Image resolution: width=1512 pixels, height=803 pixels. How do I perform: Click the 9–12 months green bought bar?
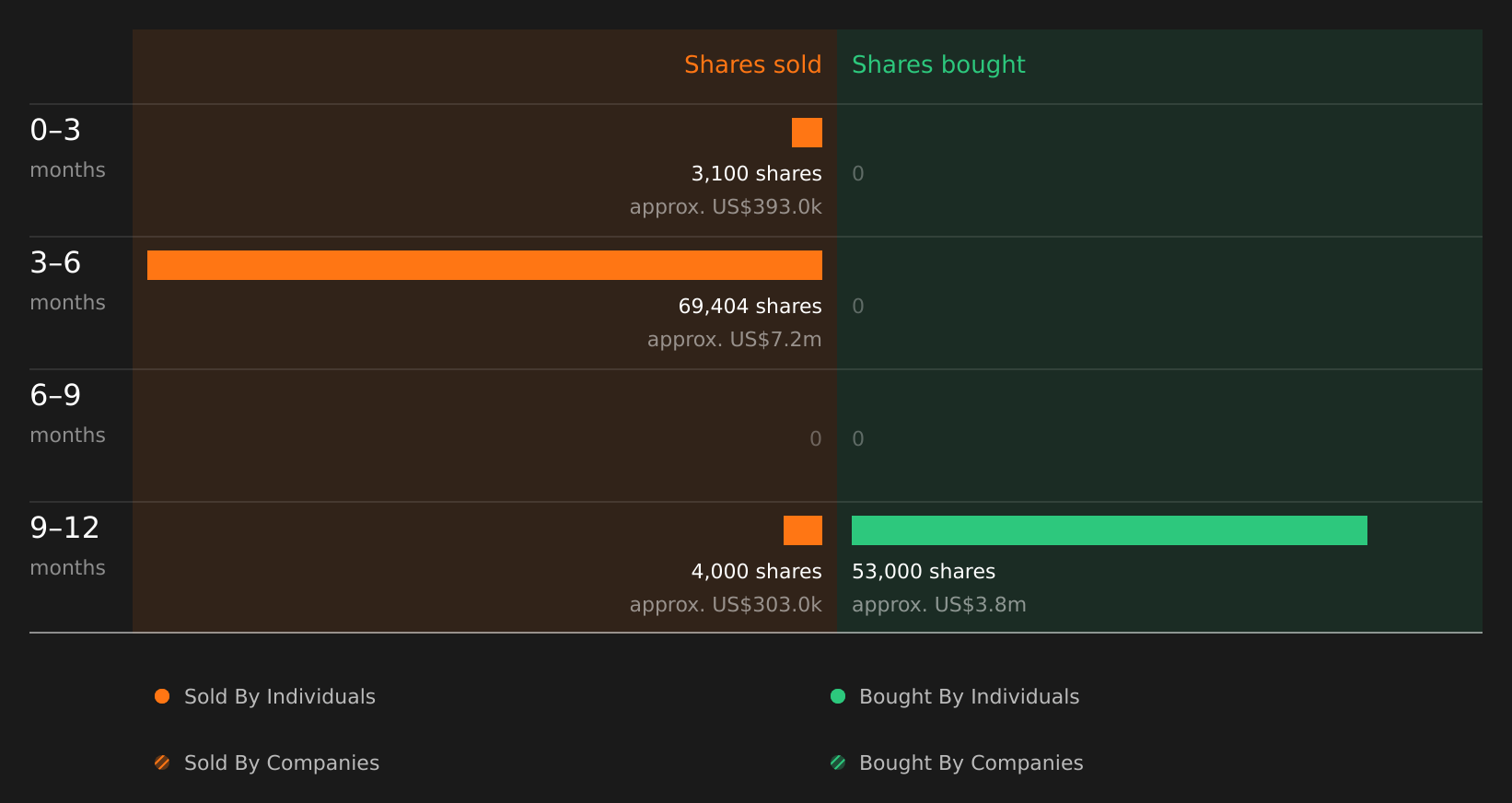[1110, 530]
